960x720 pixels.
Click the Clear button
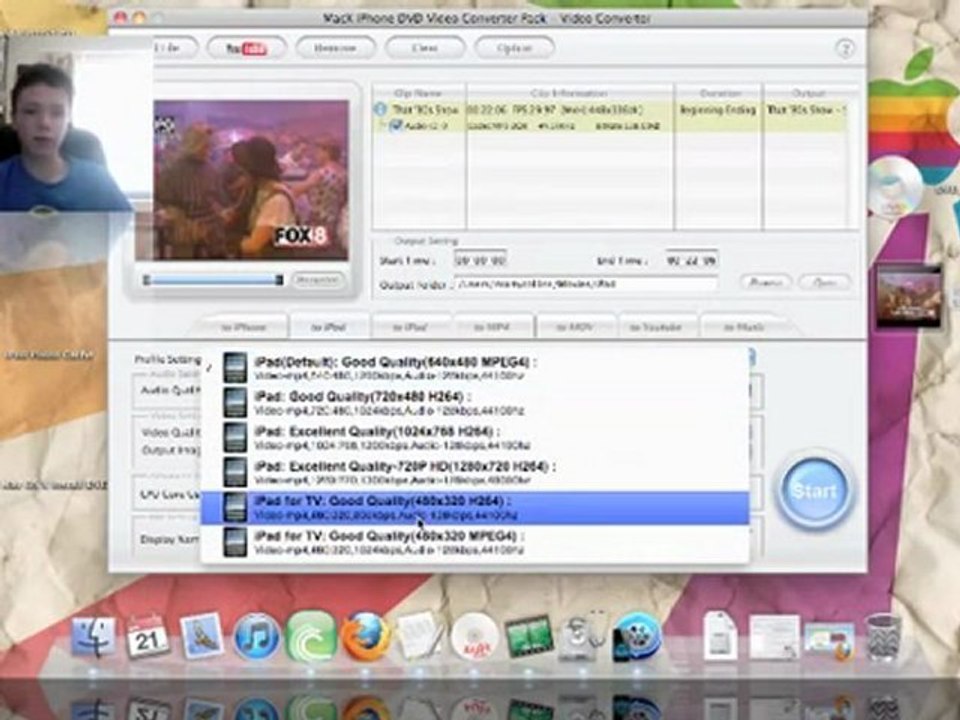(424, 48)
